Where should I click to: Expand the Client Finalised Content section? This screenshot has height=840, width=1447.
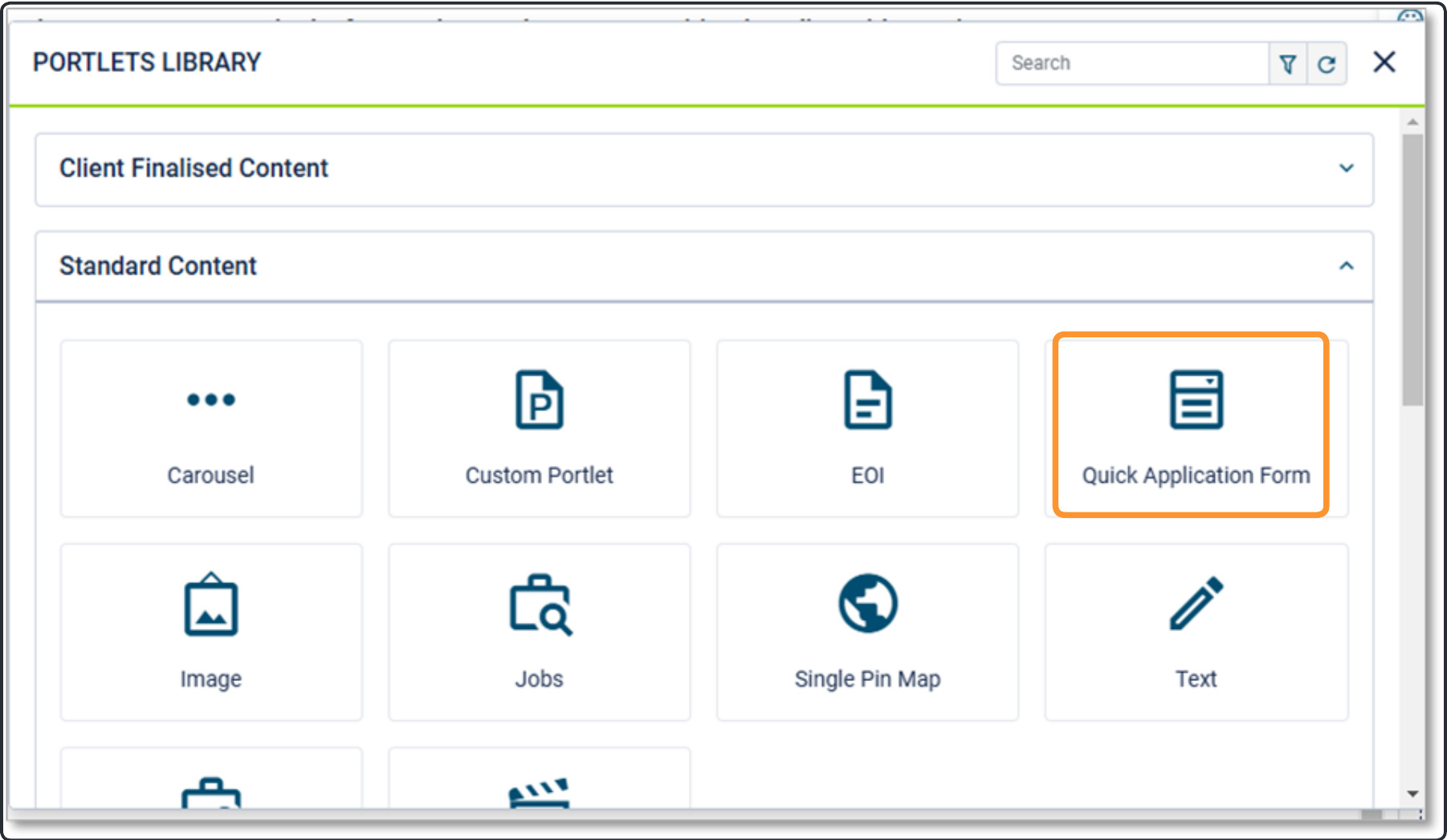[x=1347, y=168]
